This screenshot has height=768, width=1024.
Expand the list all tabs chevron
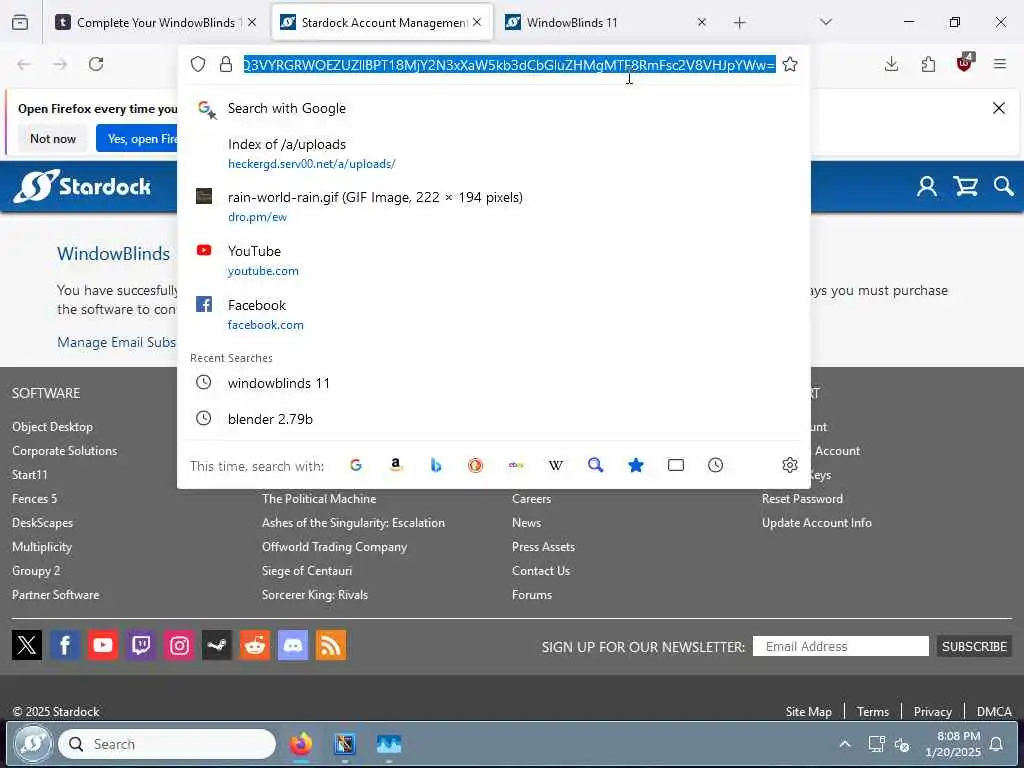(x=826, y=22)
